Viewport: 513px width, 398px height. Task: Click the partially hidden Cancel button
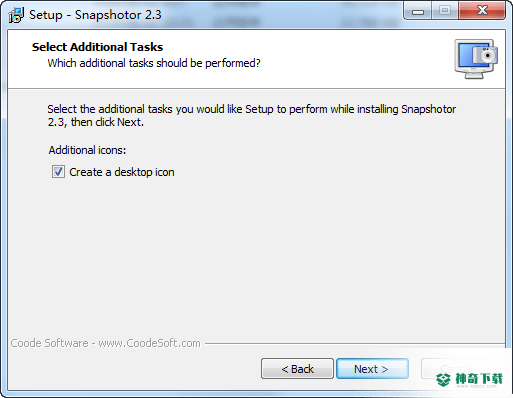click(457, 368)
